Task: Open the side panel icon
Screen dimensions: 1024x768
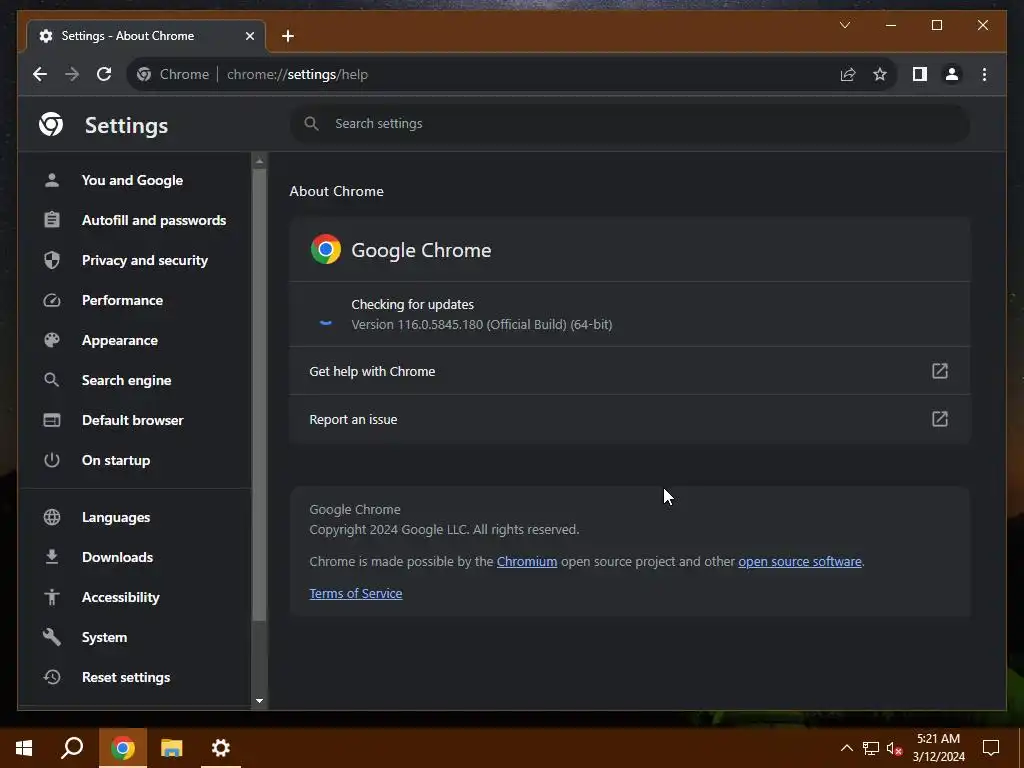Action: click(x=920, y=74)
